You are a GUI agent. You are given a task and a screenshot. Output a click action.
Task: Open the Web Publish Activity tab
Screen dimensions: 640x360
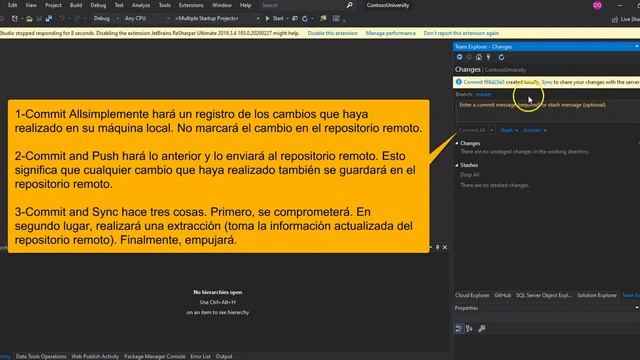95,356
